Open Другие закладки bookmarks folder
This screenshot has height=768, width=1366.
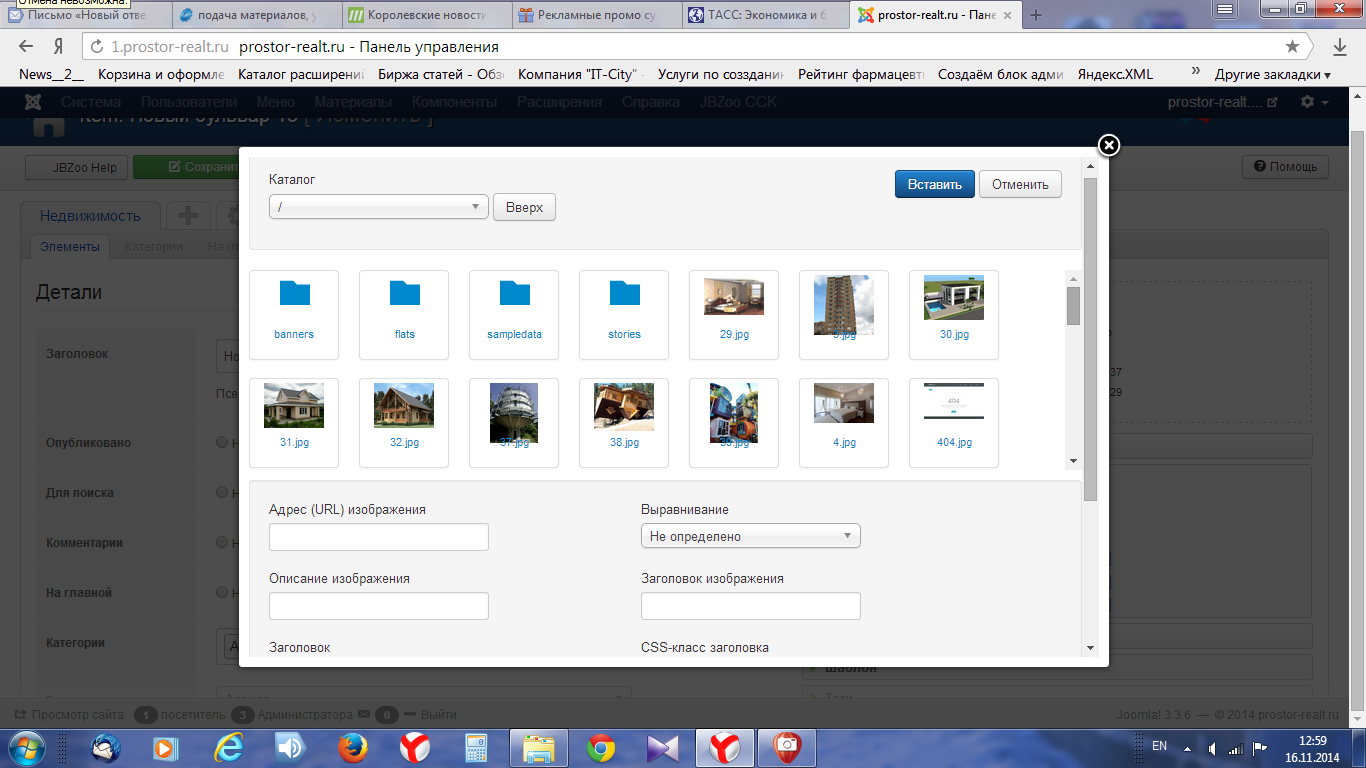tap(1271, 74)
